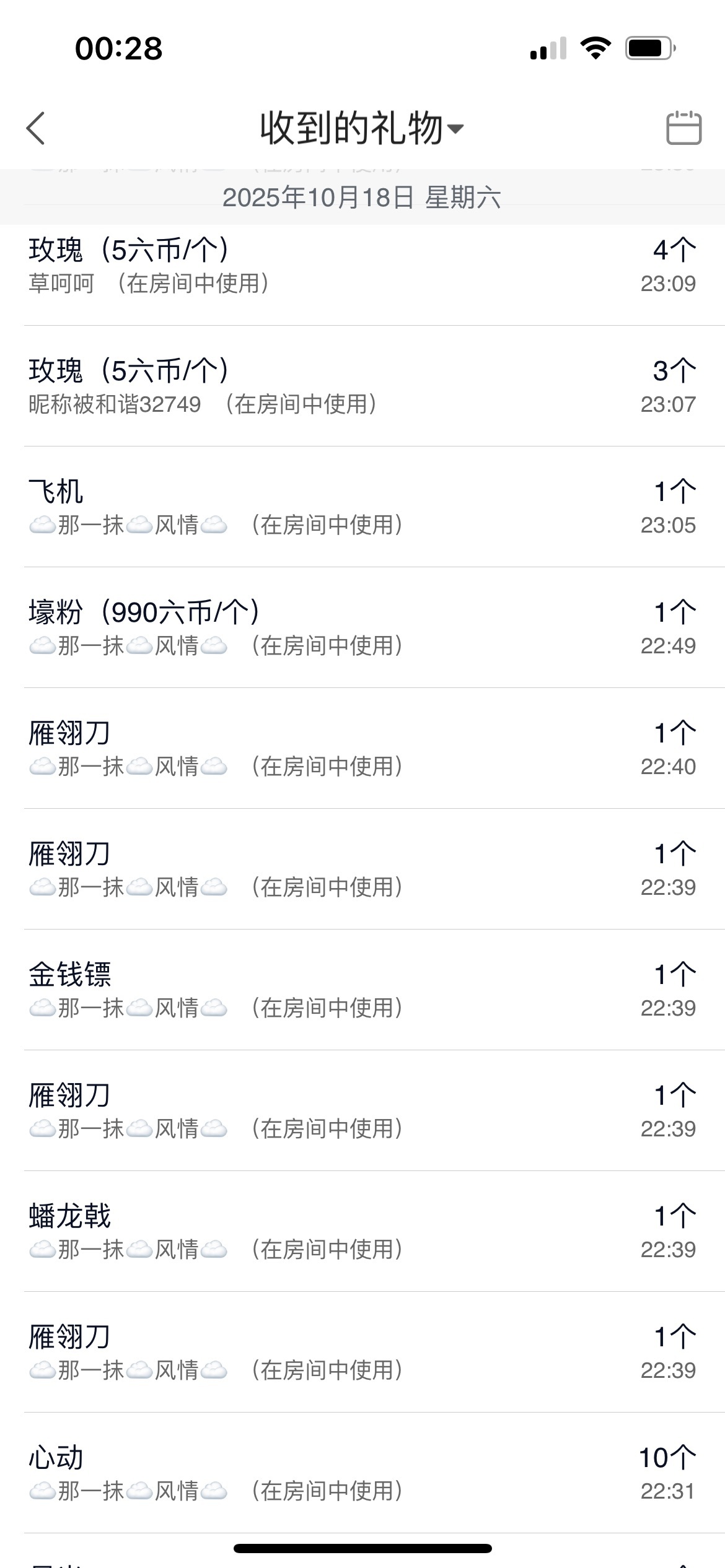
Task: Tap the battery status icon
Action: point(650,48)
